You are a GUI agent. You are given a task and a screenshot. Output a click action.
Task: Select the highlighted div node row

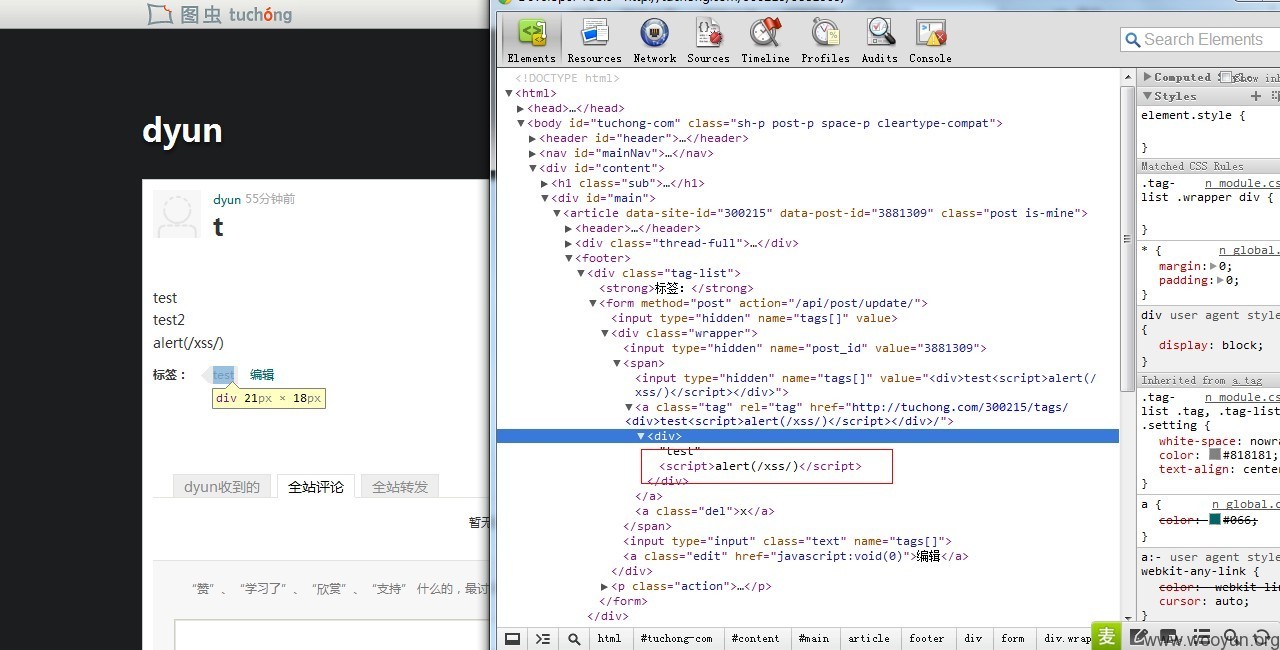pyautogui.click(x=808, y=436)
